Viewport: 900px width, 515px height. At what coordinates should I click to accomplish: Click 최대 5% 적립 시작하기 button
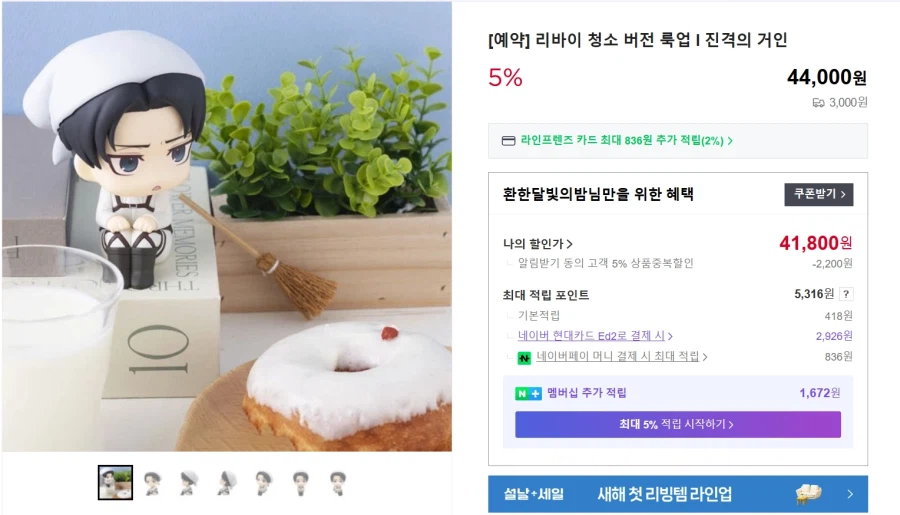click(x=677, y=424)
